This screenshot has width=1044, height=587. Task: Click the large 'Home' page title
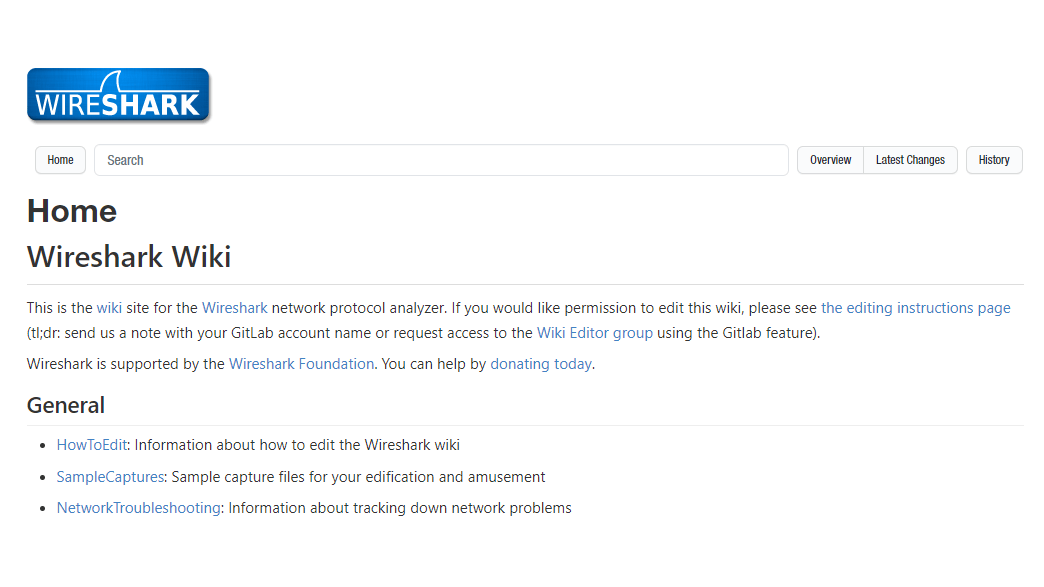coord(72,211)
